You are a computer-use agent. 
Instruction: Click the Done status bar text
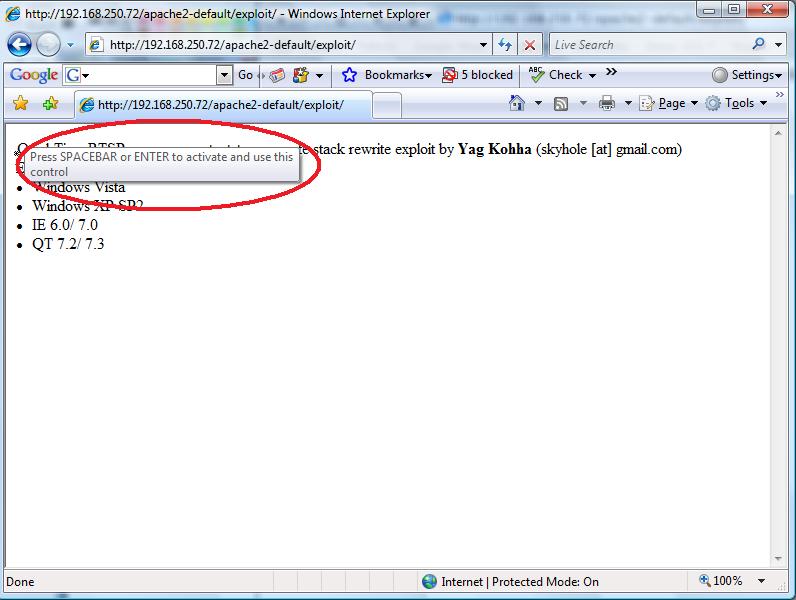pos(20,582)
